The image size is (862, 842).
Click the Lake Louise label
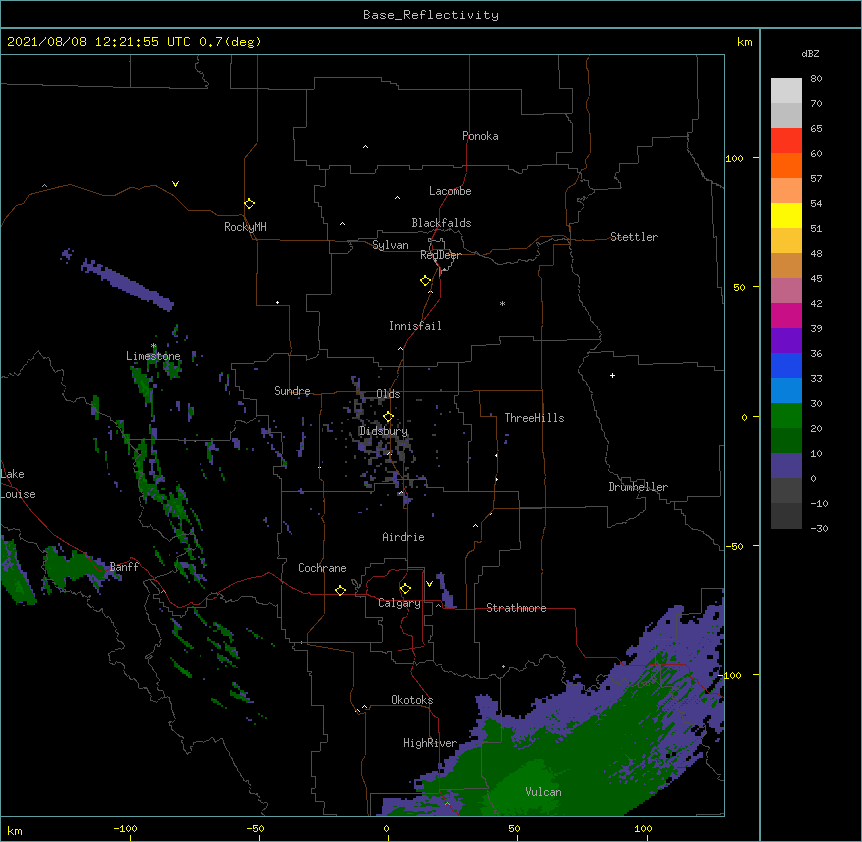(18, 484)
